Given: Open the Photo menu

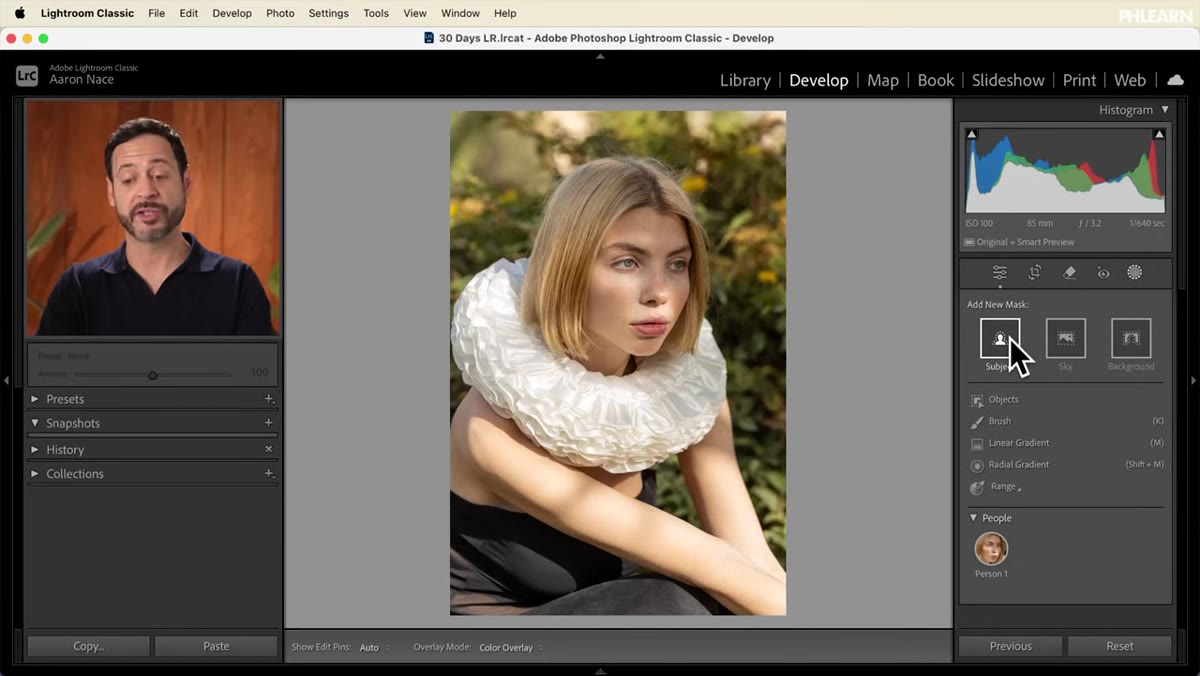Looking at the screenshot, I should point(280,13).
